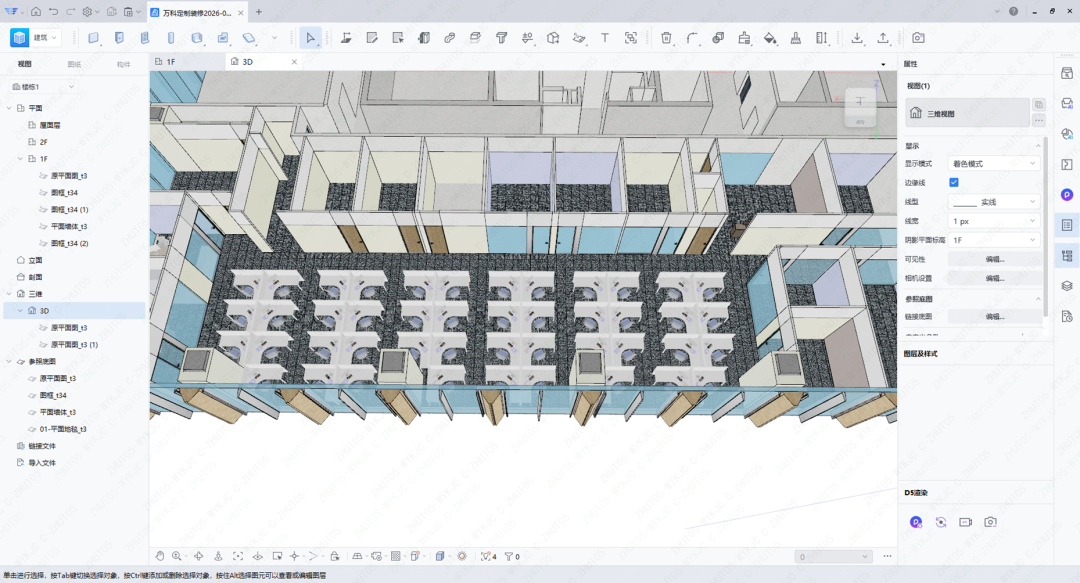Click 编辑 button next to 相机设置

(994, 278)
